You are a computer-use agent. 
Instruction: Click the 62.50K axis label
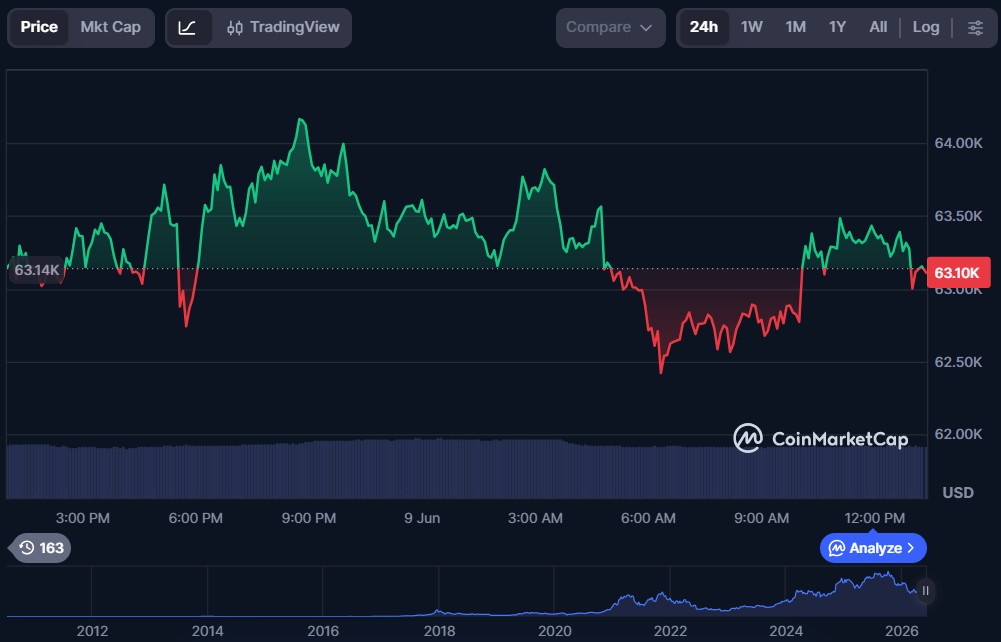coord(958,362)
